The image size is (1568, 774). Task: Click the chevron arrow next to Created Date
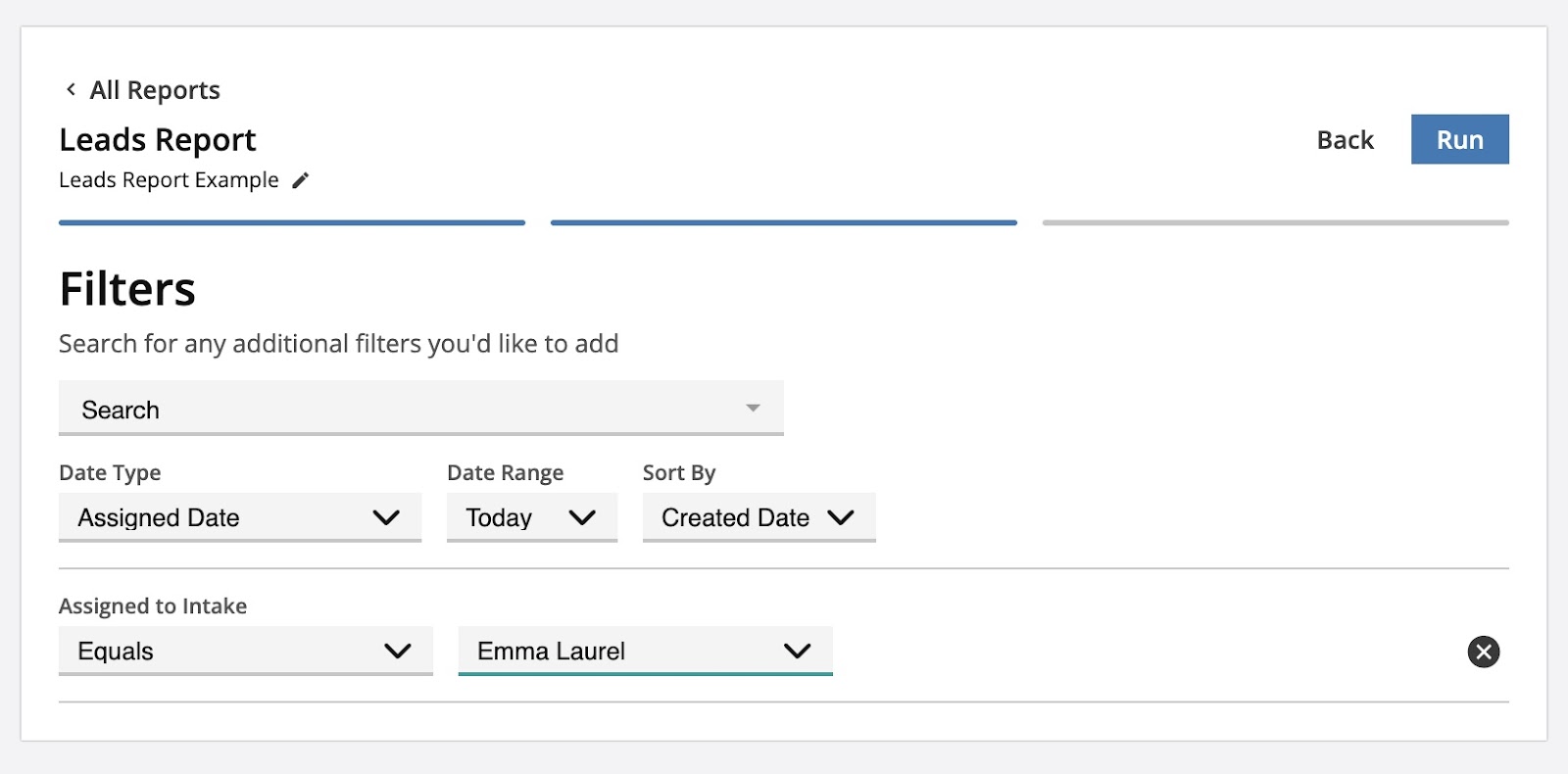click(x=841, y=517)
